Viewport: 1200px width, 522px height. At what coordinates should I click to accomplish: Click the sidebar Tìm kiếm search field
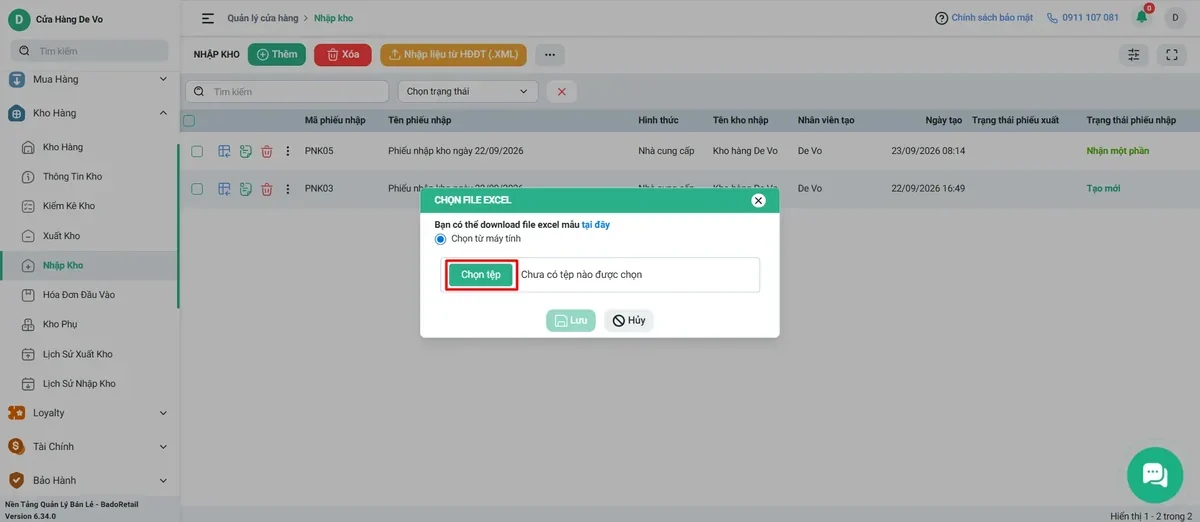(x=89, y=51)
